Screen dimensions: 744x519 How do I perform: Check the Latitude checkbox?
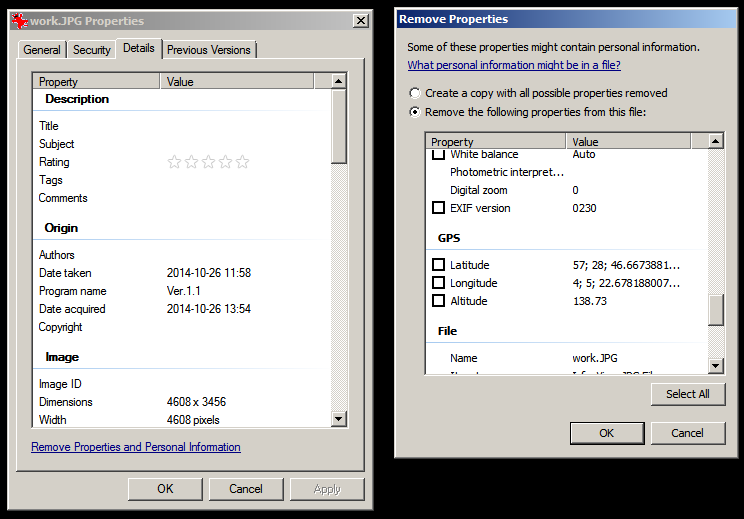[438, 265]
